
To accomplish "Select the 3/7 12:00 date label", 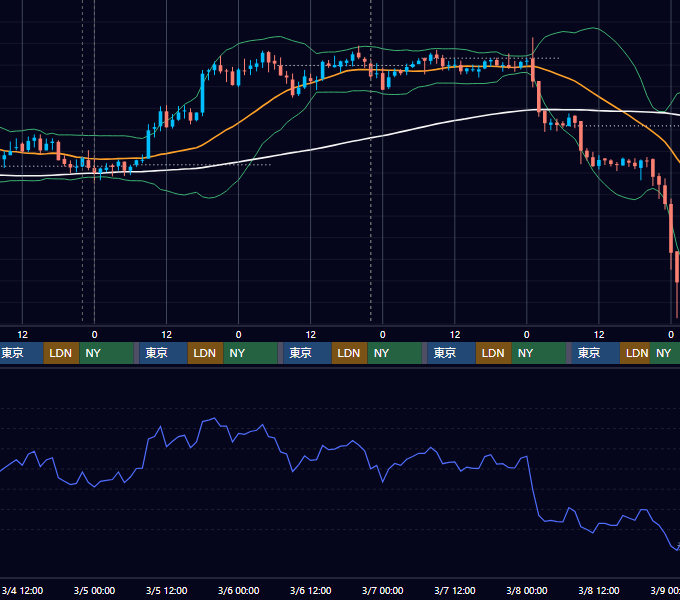I will click(454, 590).
